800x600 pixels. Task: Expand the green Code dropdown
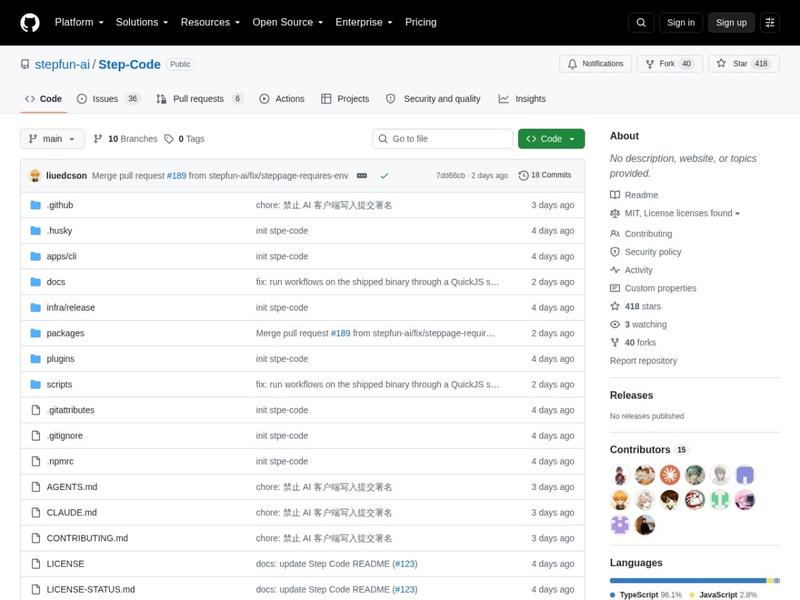click(551, 139)
